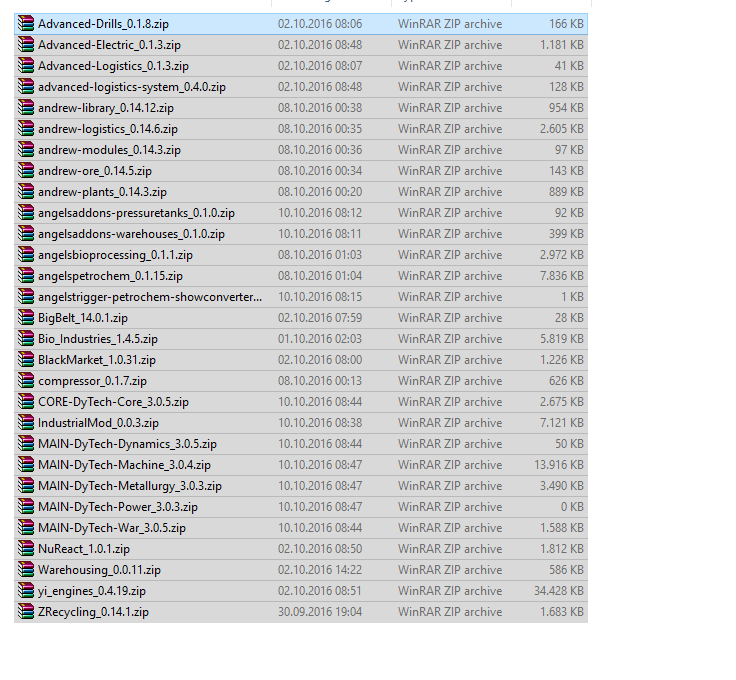Select file name andrew-library_0.14.12.zip

click(x=106, y=108)
